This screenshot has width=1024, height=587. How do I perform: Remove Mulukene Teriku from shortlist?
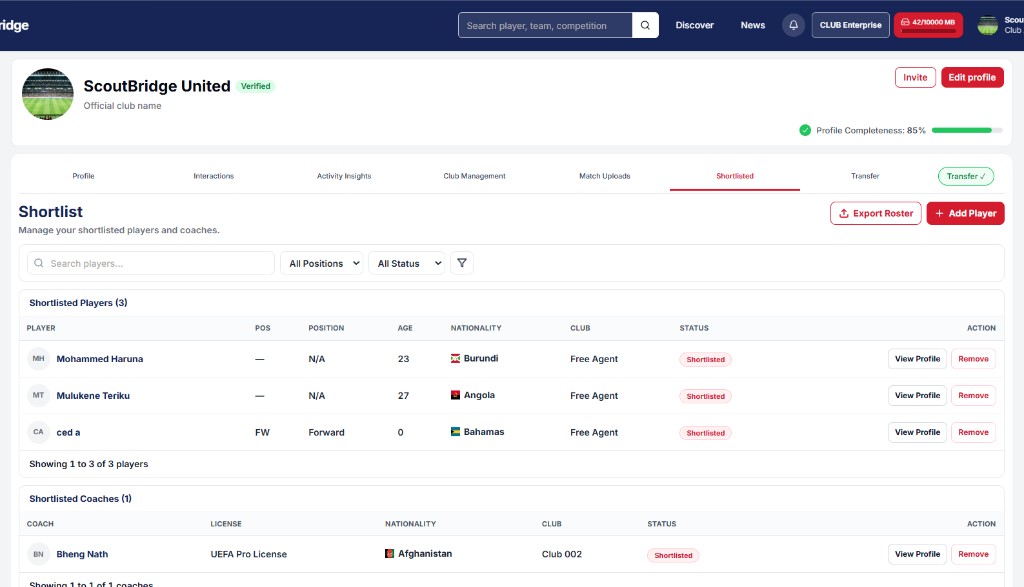click(x=973, y=395)
